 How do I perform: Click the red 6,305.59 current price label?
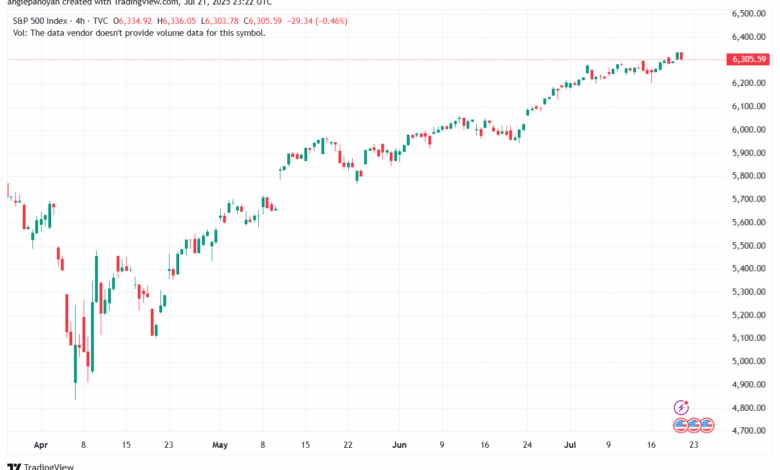tap(748, 59)
